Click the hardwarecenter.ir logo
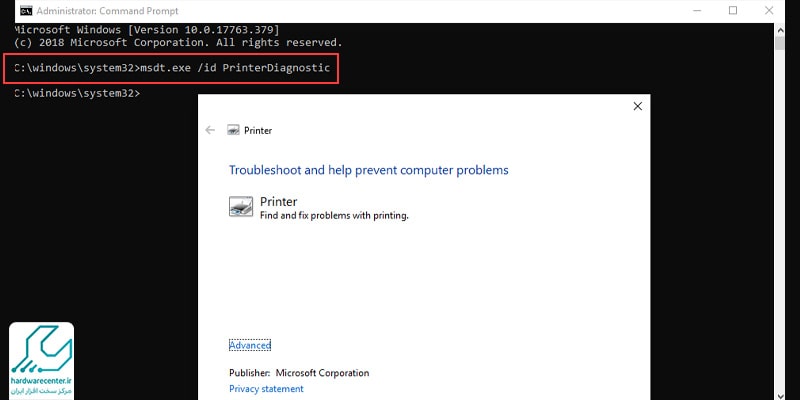The width and height of the screenshot is (800, 400). coord(41,360)
